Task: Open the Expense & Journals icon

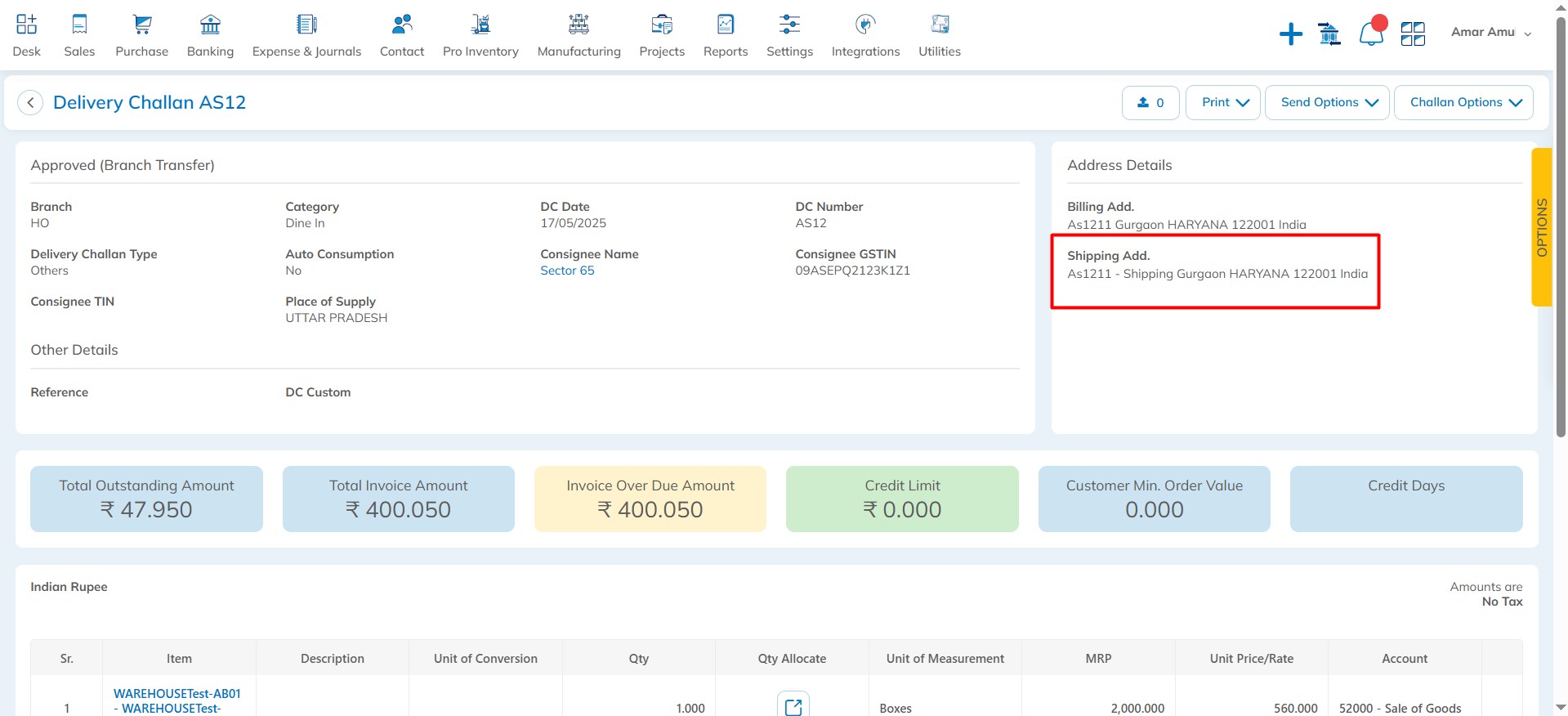Action: click(x=306, y=25)
